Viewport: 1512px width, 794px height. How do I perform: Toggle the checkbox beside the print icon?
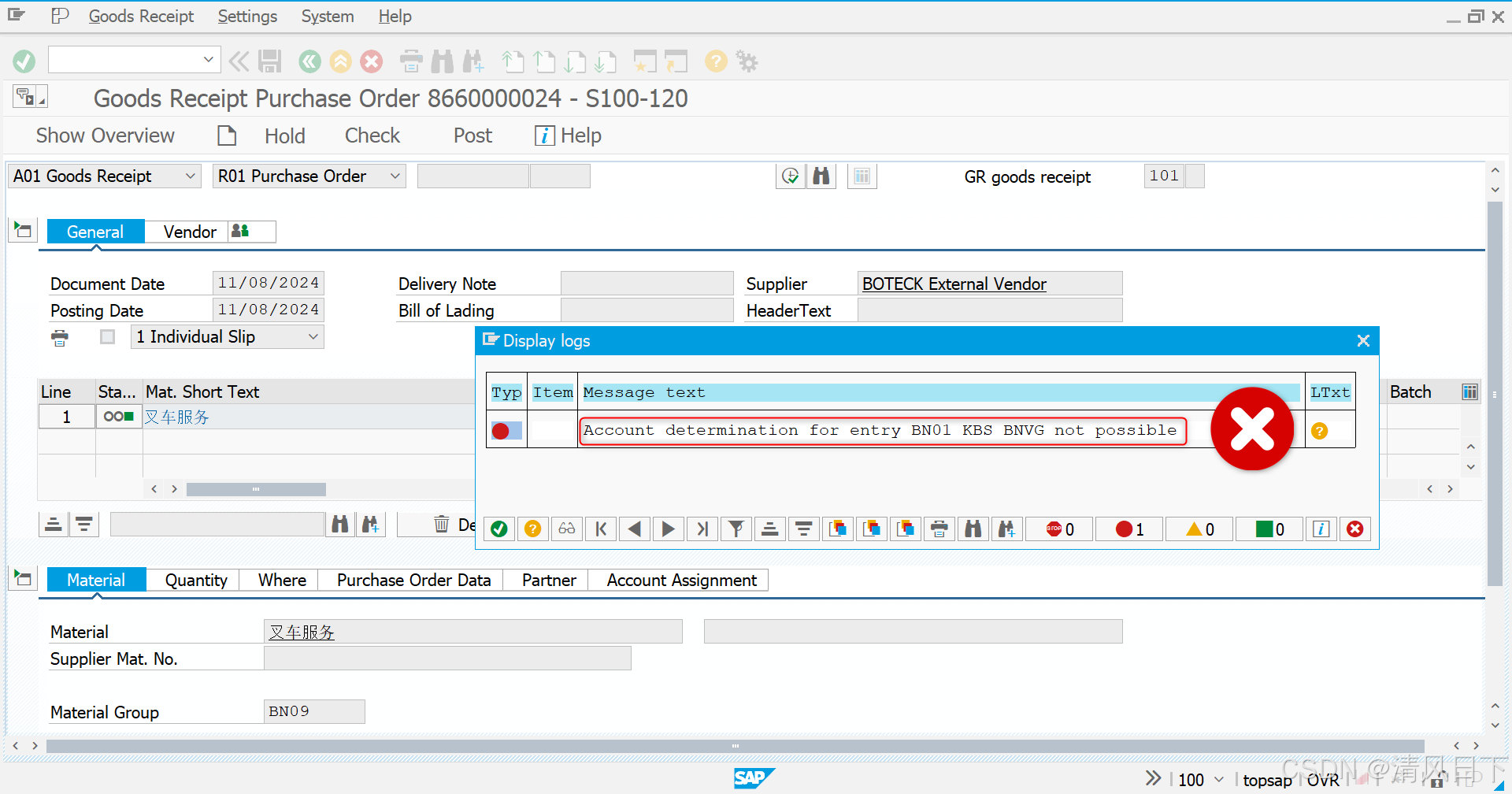[x=107, y=336]
